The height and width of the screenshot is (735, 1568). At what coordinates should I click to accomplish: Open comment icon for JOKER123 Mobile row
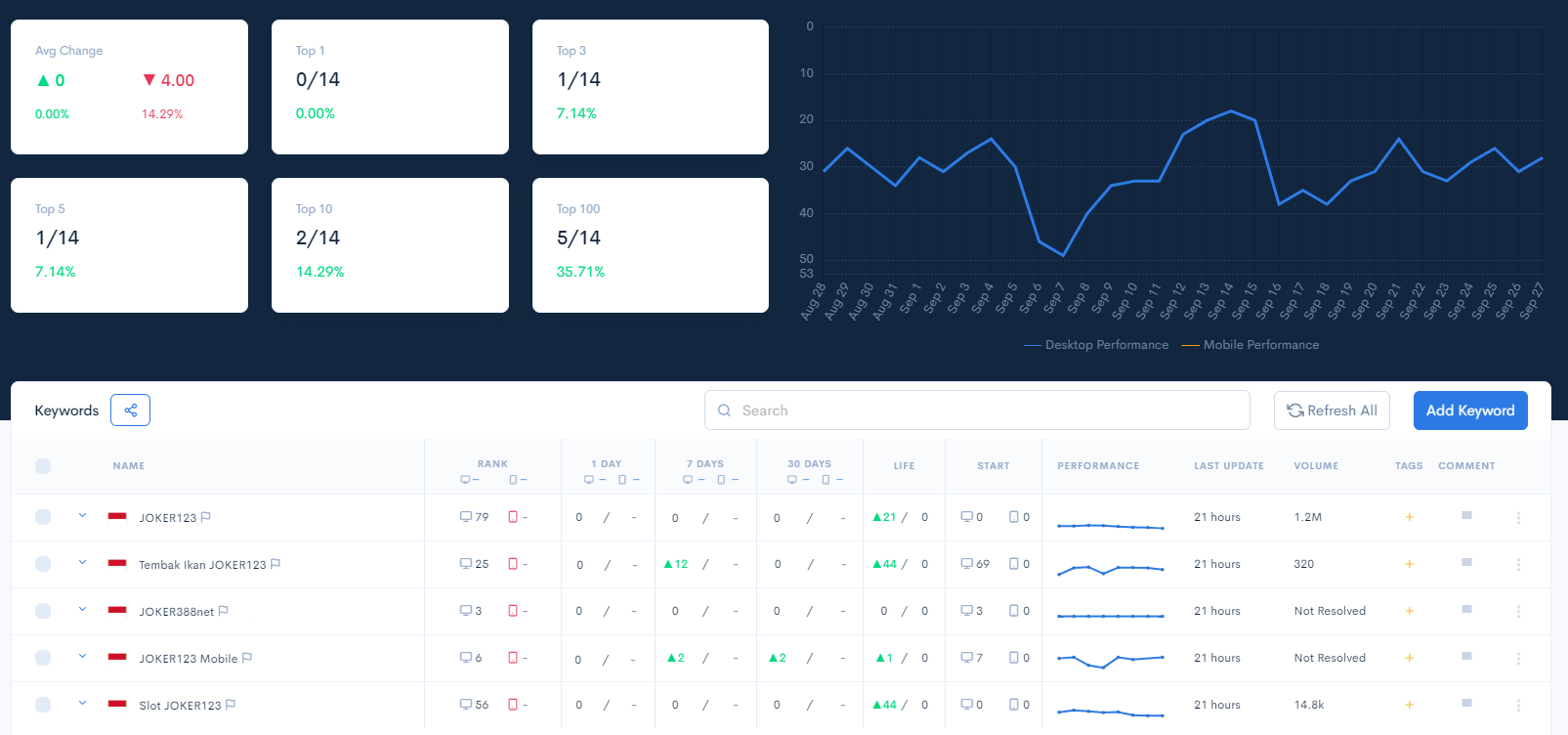[x=1466, y=656]
